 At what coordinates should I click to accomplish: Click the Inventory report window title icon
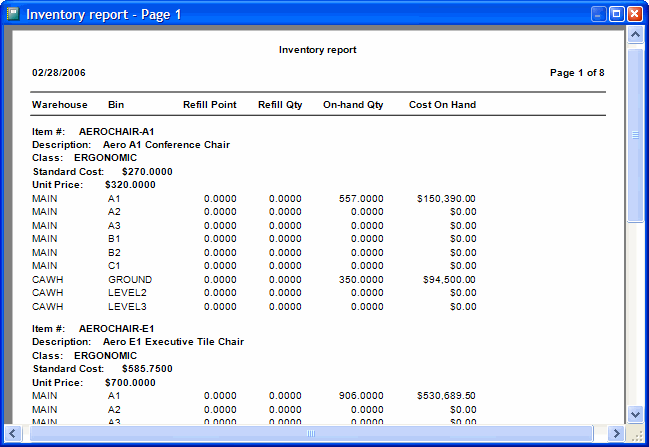pyautogui.click(x=13, y=14)
